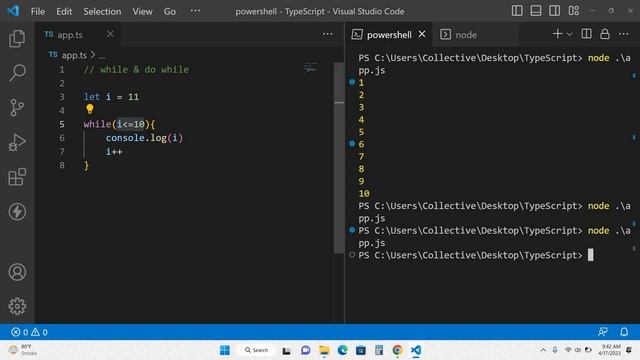Viewport: 640px width, 360px height.
Task: Open the Chat app on taskbar
Action: tap(305, 350)
